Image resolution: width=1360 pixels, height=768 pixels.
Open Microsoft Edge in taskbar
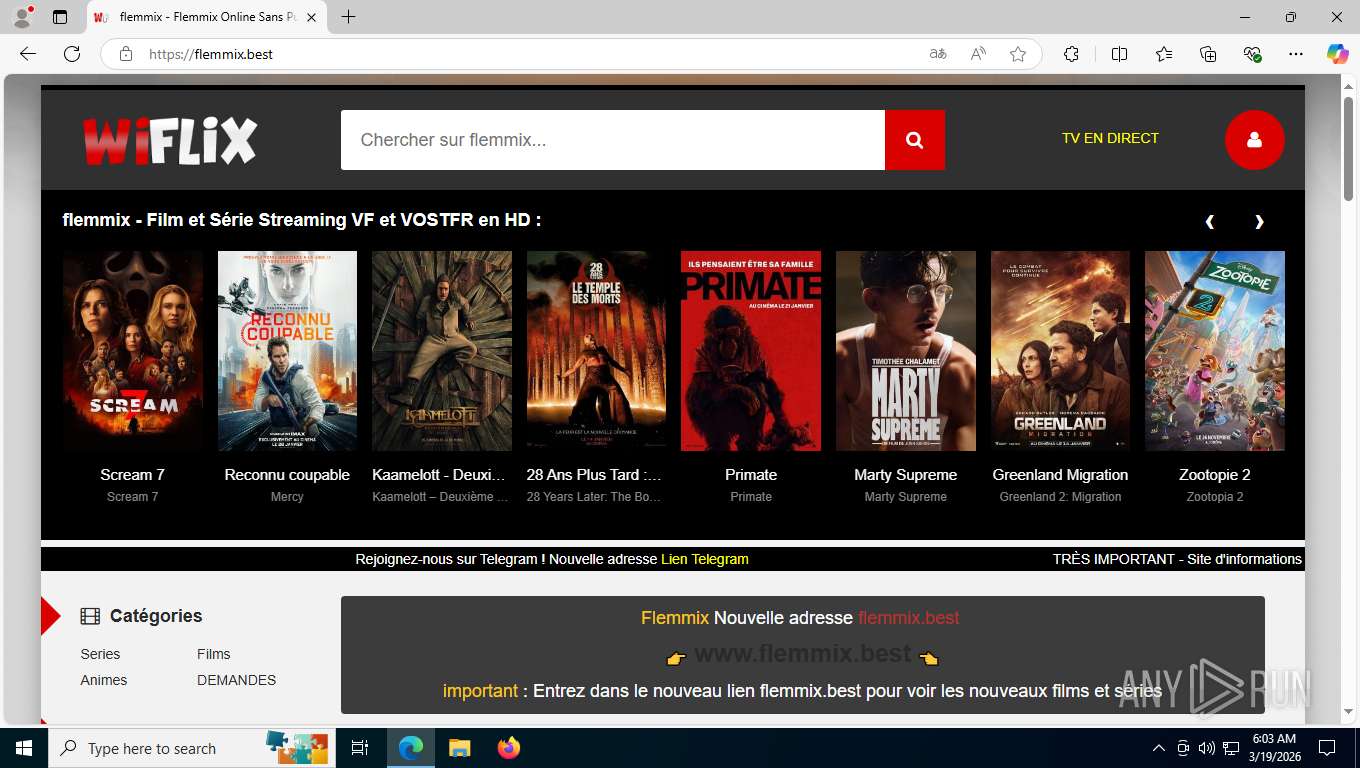(410, 748)
